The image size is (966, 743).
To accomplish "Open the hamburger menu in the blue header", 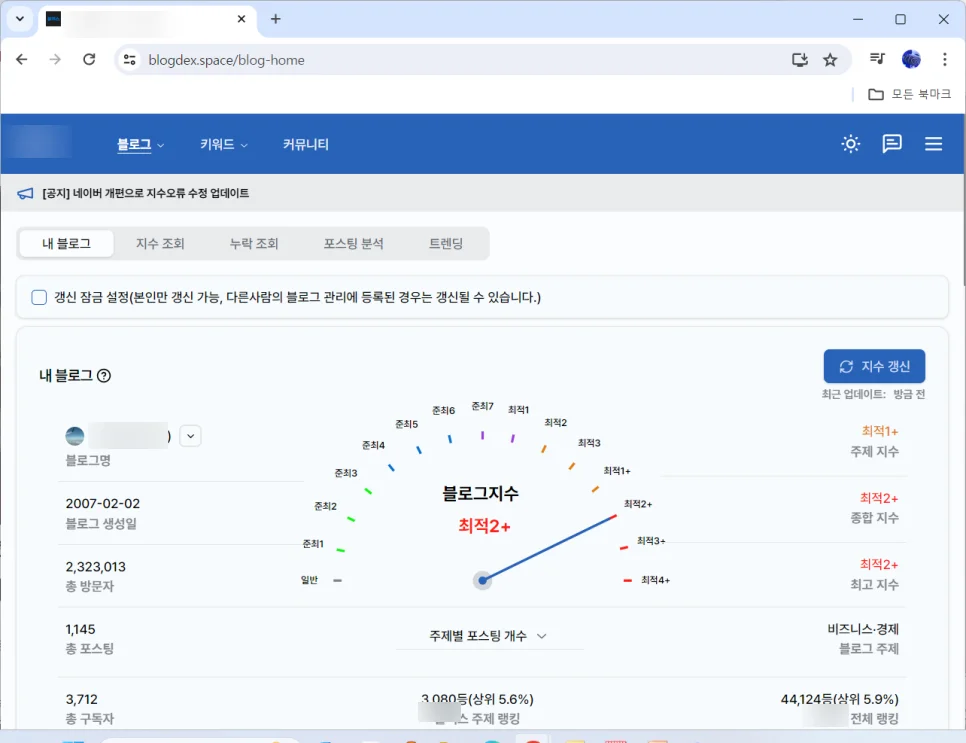I will [x=933, y=144].
